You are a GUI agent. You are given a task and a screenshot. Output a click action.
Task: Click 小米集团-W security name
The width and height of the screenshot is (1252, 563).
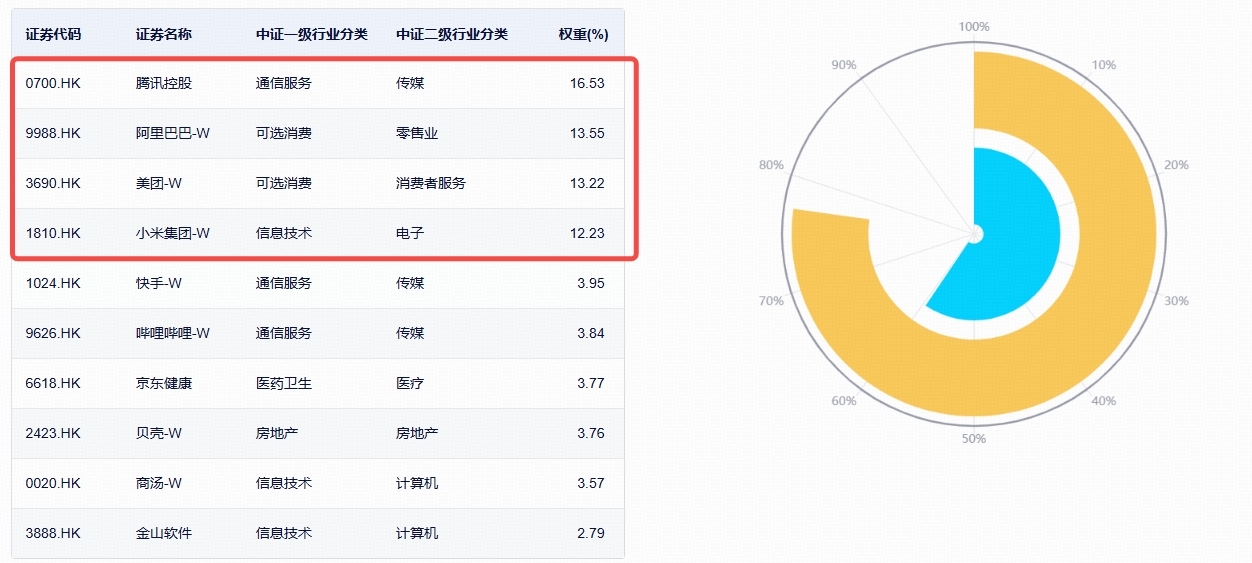[173, 233]
